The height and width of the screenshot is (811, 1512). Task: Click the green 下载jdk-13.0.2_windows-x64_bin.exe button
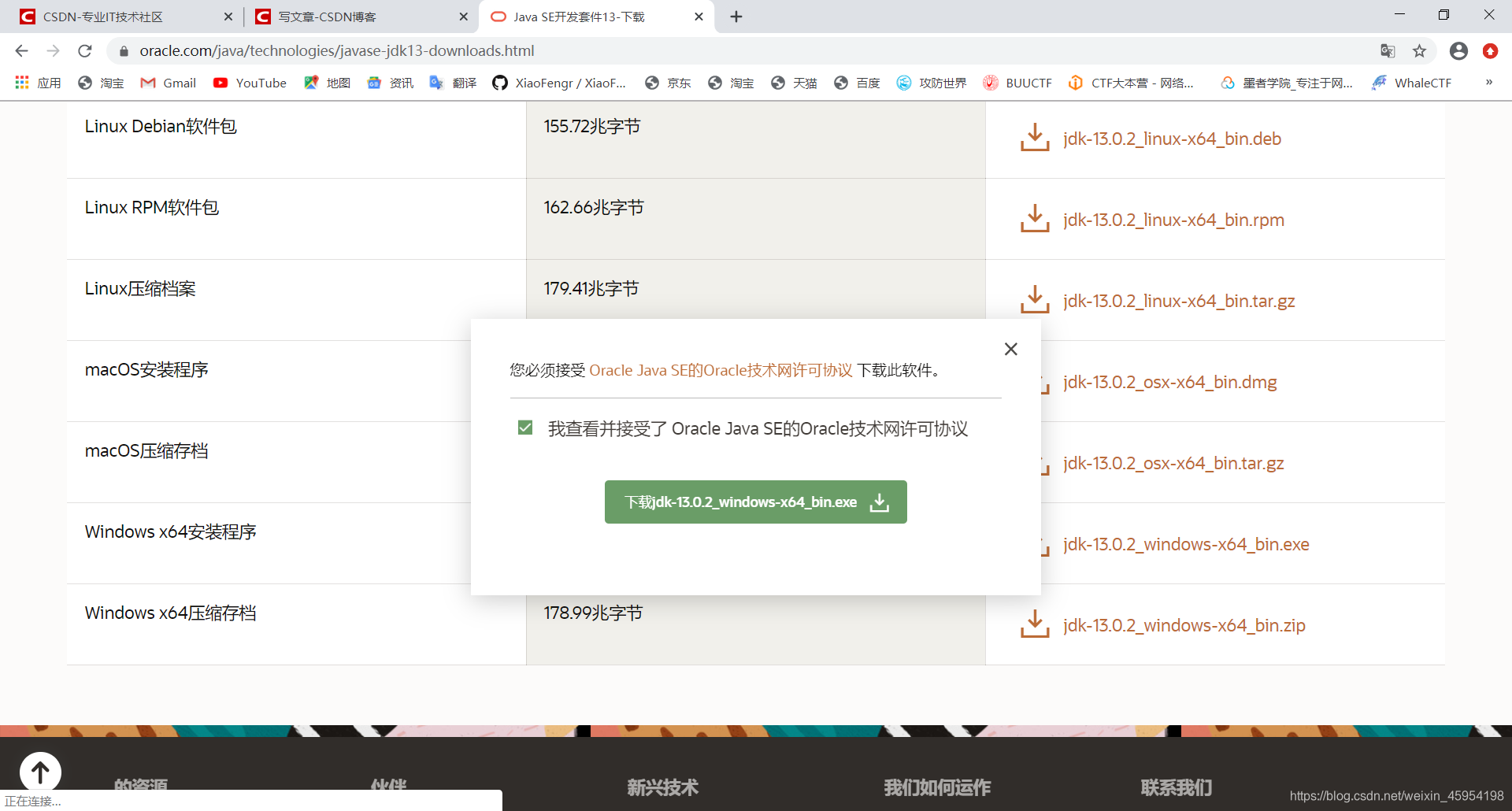[x=756, y=502]
